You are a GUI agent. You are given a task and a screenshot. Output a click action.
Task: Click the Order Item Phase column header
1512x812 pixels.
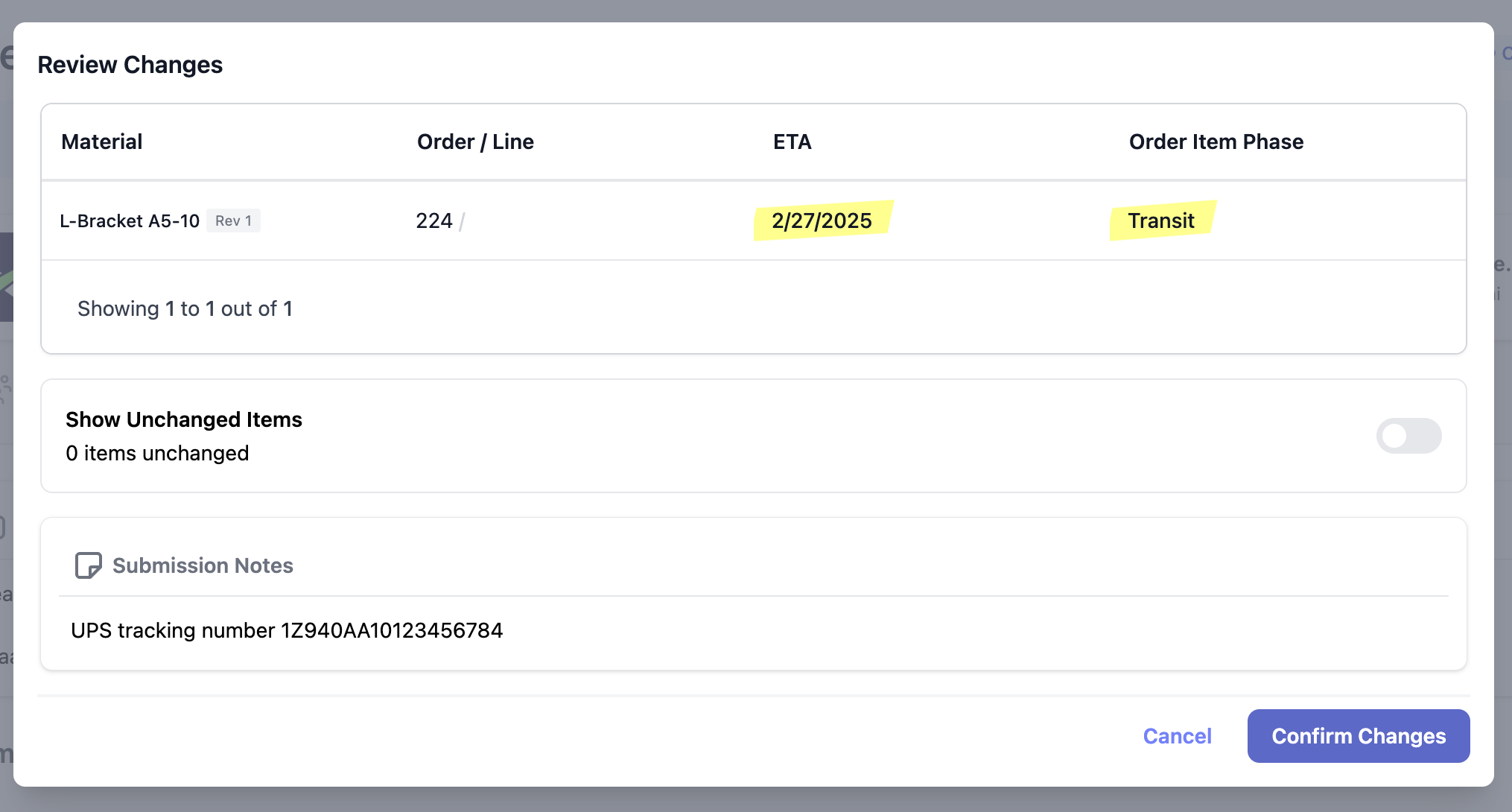click(x=1216, y=142)
